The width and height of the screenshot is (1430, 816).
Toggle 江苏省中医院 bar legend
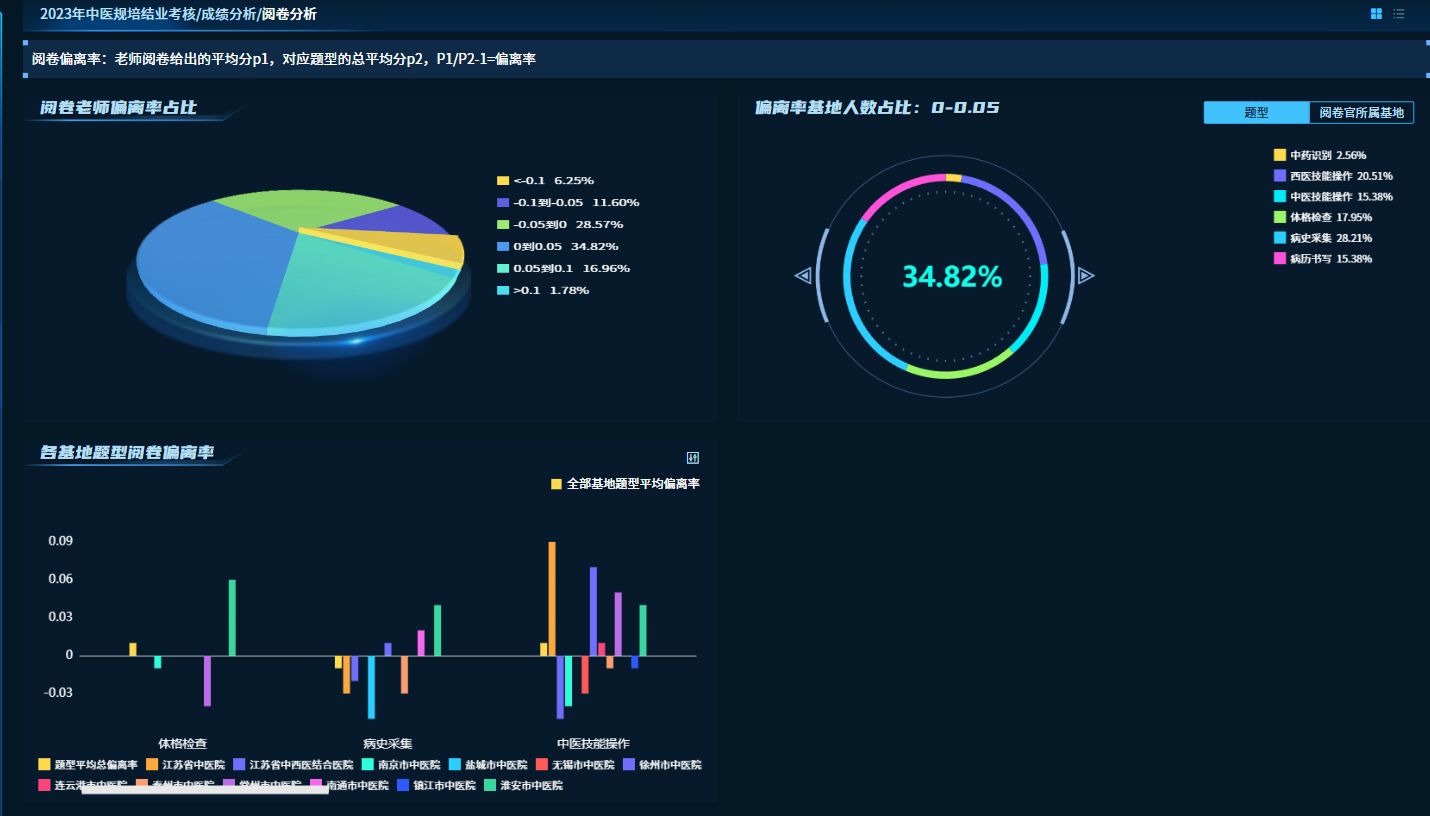(x=186, y=764)
